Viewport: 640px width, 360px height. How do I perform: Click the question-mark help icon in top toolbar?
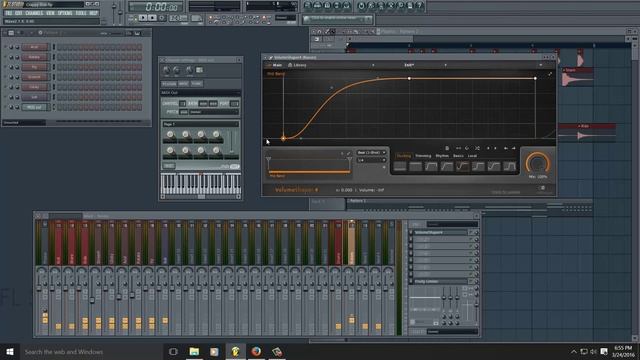pos(420,6)
